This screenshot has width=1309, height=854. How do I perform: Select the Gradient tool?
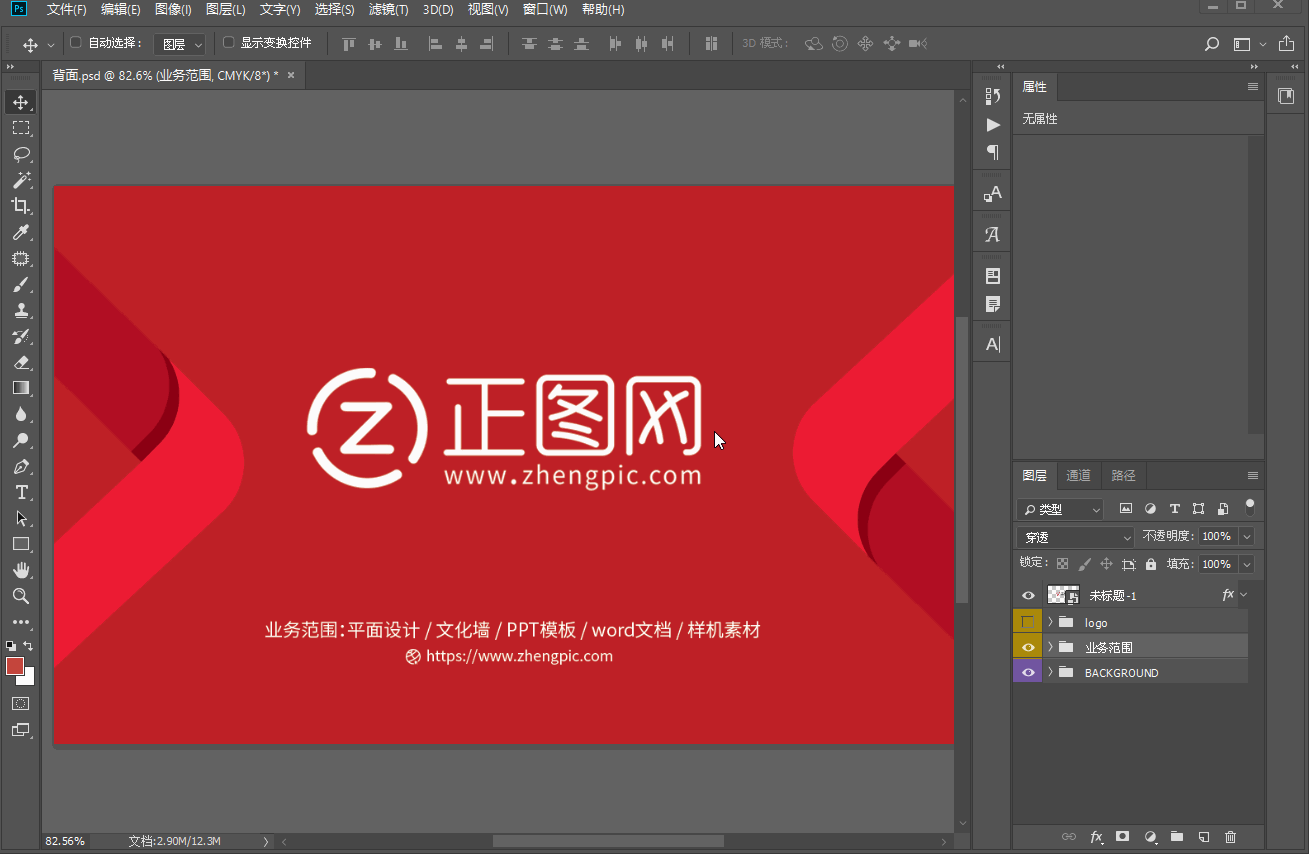point(20,388)
